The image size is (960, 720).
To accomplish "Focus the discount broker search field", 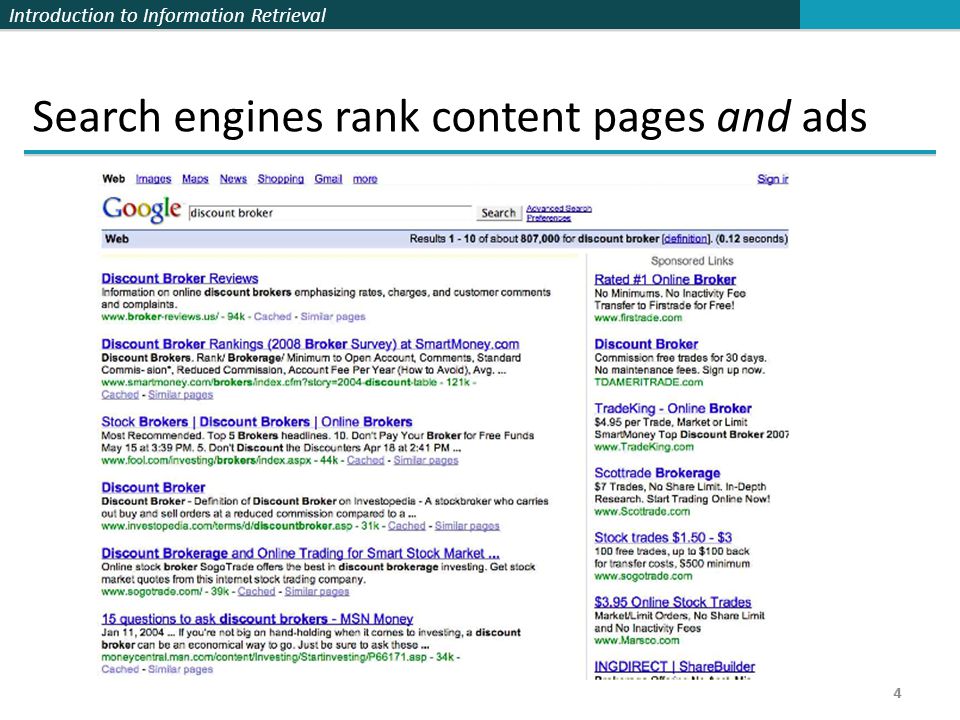I will [330, 212].
